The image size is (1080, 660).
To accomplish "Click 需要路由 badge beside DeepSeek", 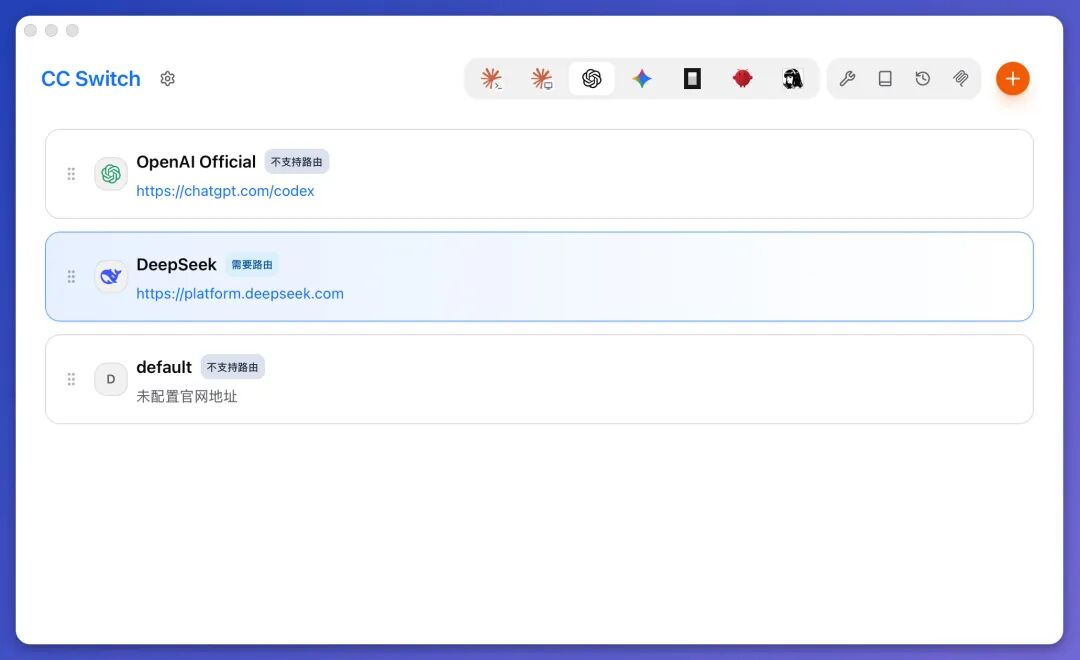I will point(252,265).
